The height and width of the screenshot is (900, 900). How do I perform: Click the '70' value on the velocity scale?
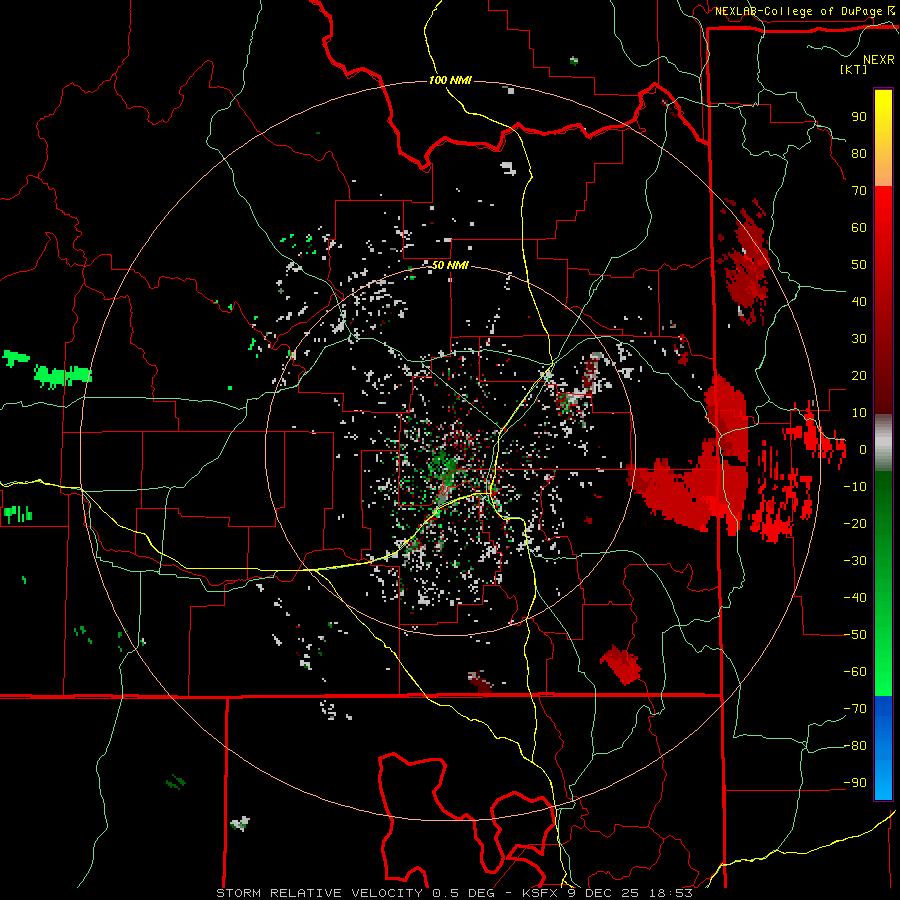[859, 191]
